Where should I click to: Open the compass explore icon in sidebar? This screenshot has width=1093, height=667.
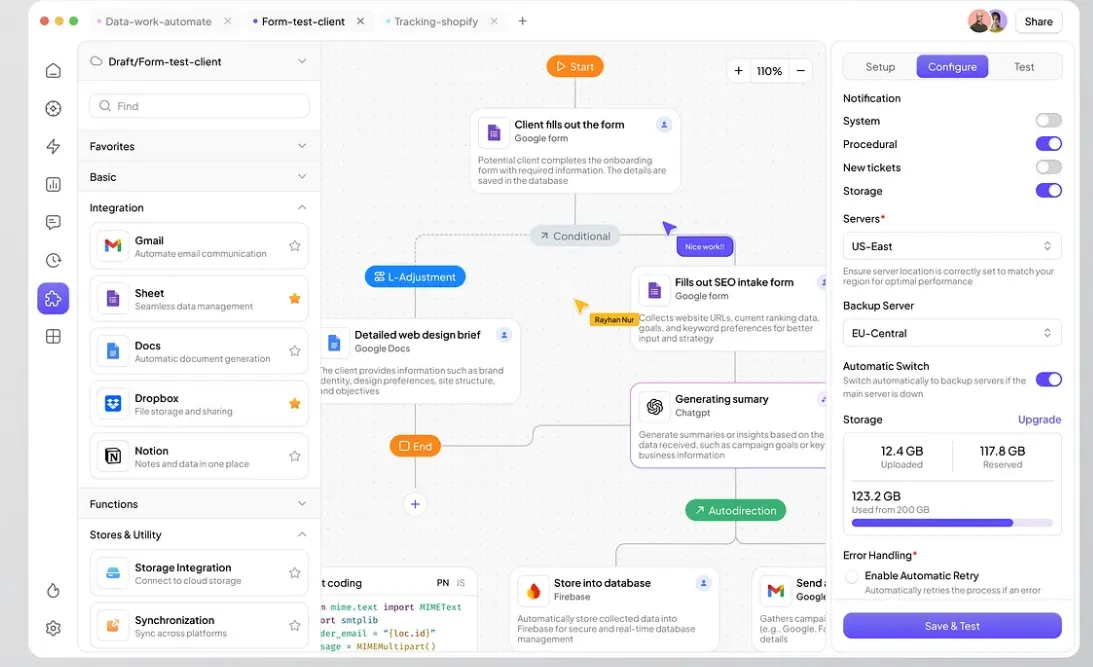pos(53,108)
